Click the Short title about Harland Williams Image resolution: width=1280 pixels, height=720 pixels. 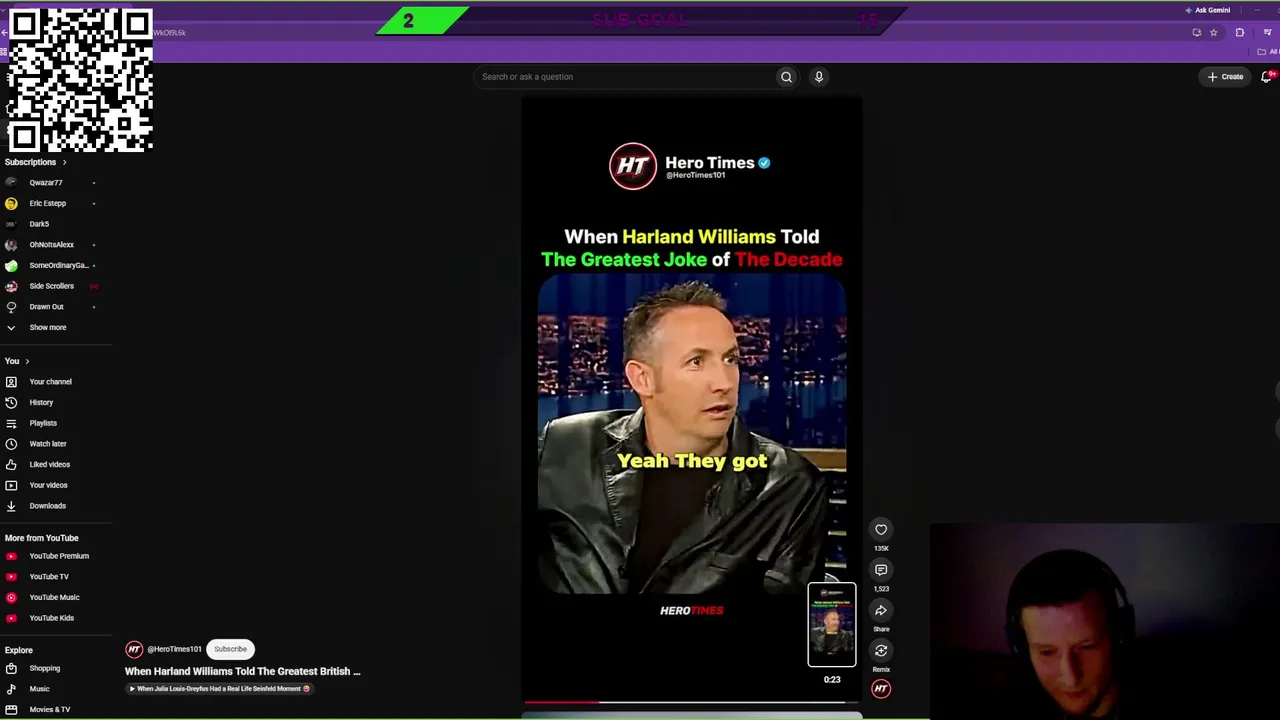pos(242,671)
